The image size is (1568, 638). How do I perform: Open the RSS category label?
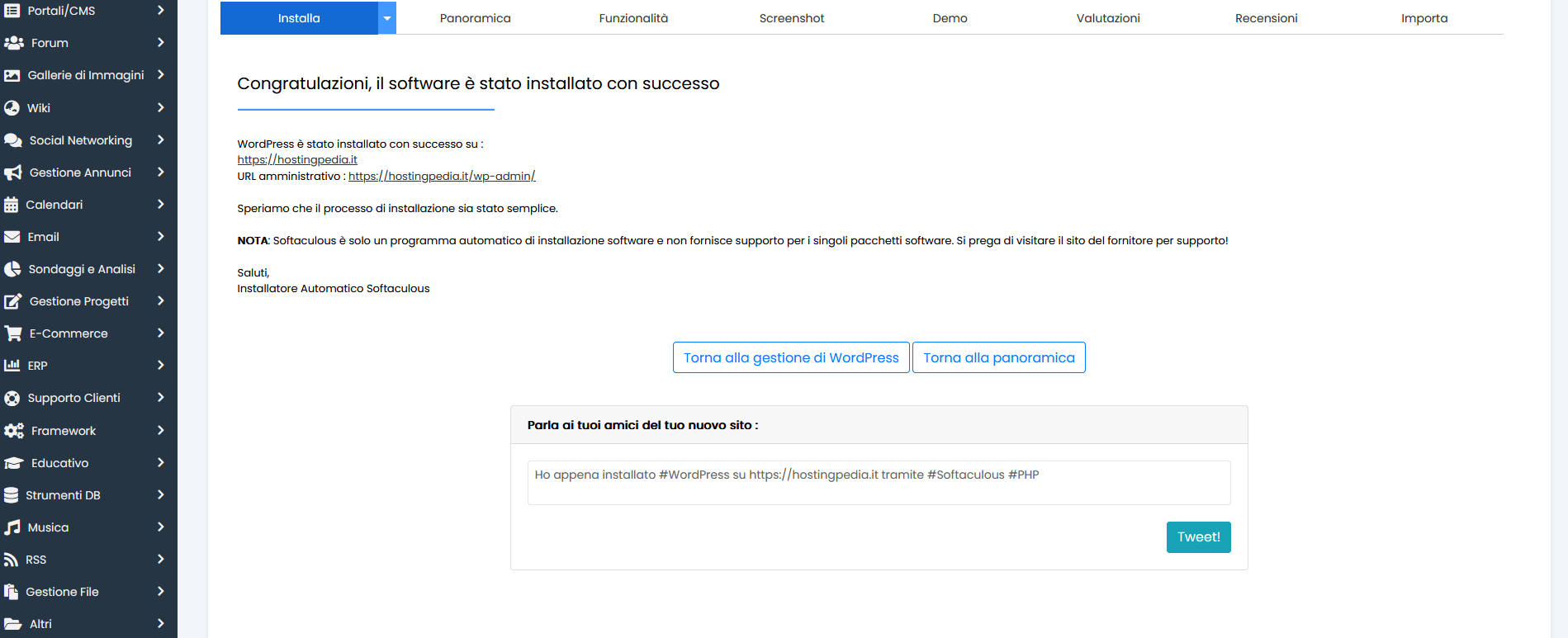click(x=36, y=560)
